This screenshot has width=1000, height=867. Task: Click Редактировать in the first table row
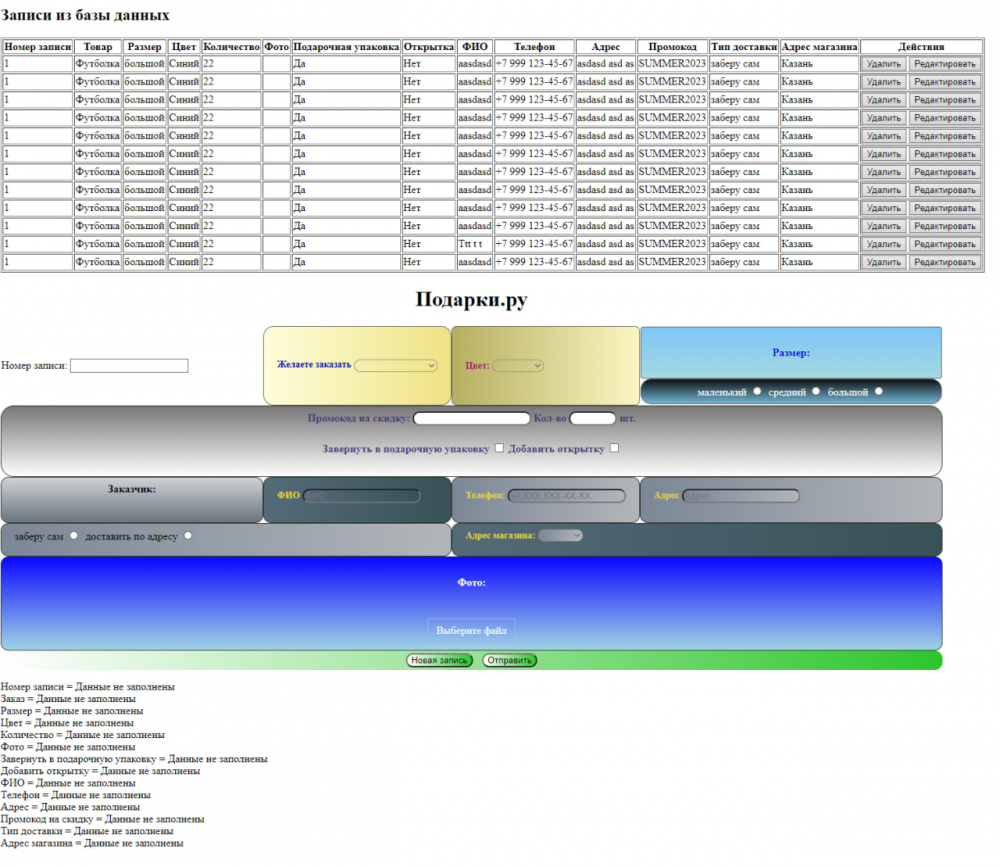click(x=944, y=64)
